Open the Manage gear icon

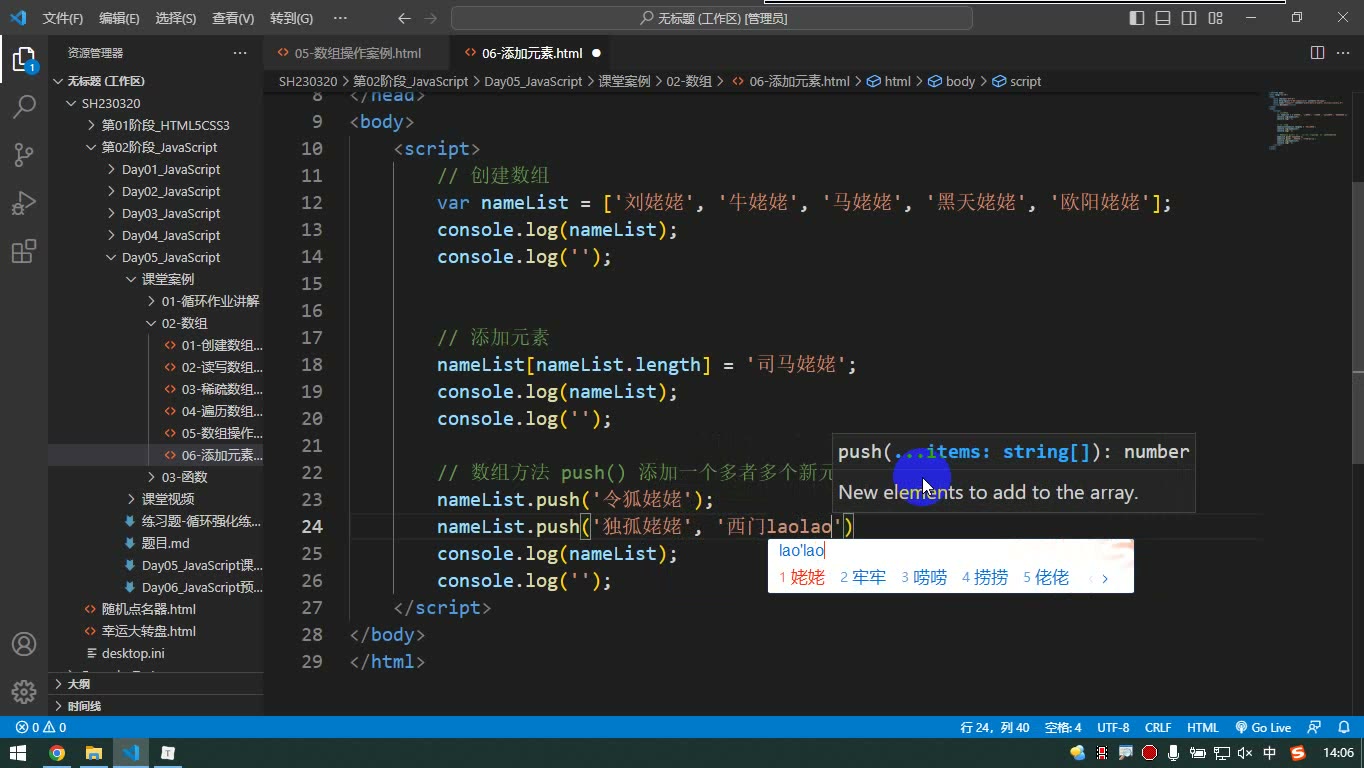point(24,692)
